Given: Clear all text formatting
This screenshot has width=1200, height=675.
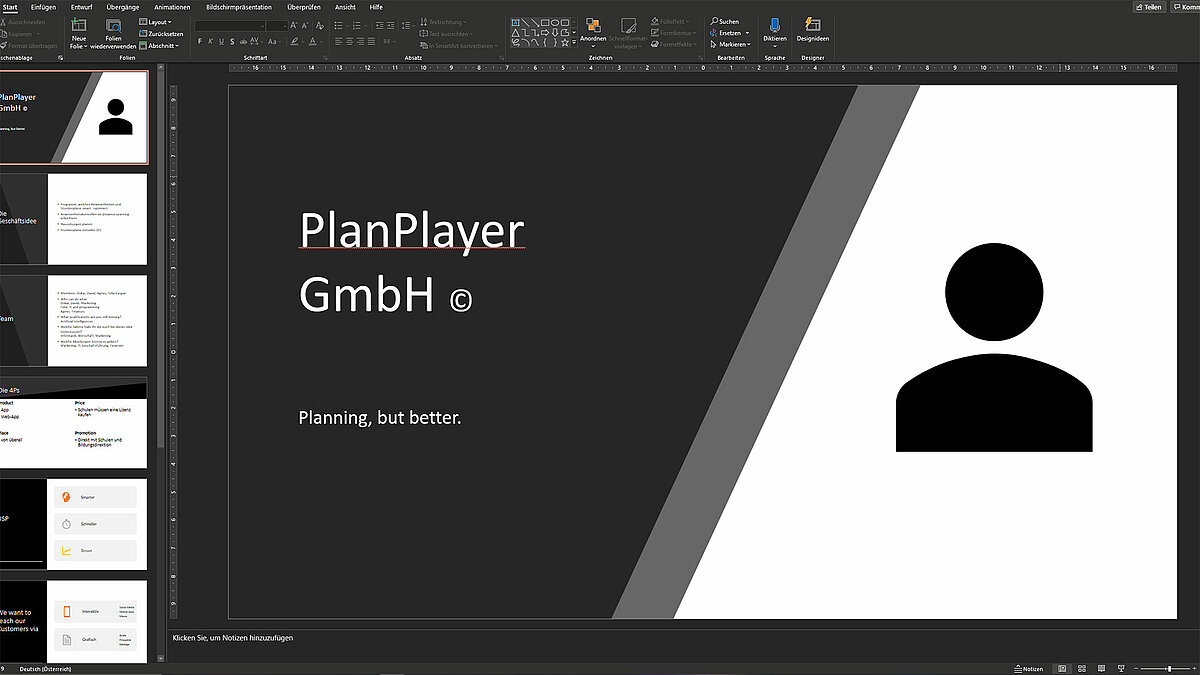Looking at the screenshot, I should [x=319, y=26].
